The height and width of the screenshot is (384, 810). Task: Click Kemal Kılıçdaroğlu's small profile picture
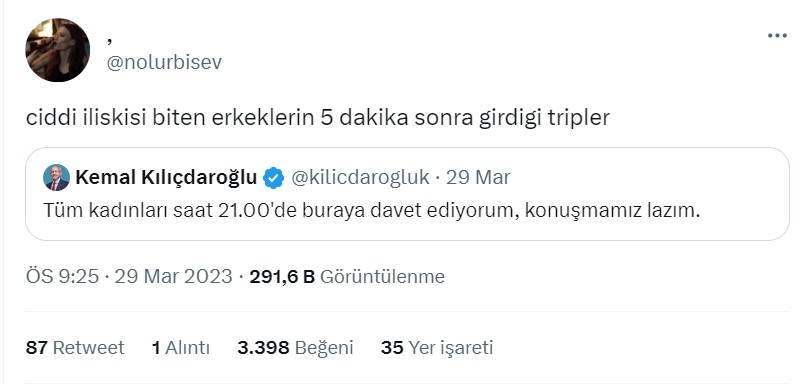[56, 178]
